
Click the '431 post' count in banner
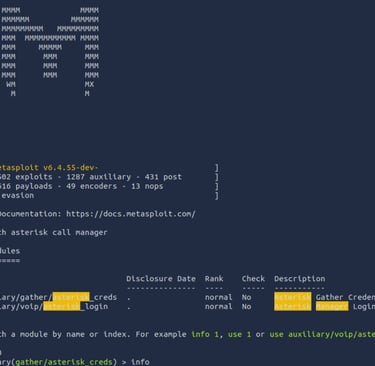pos(163,177)
